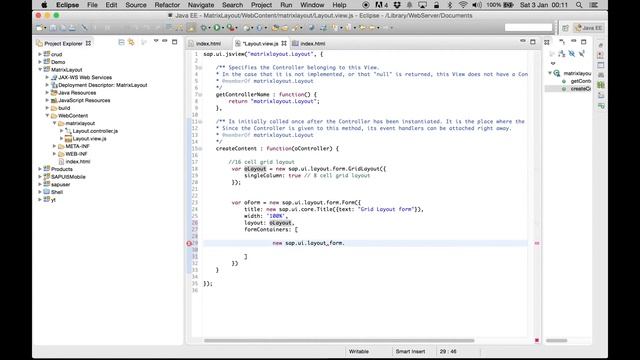Click the error marker on line 29

189,243
